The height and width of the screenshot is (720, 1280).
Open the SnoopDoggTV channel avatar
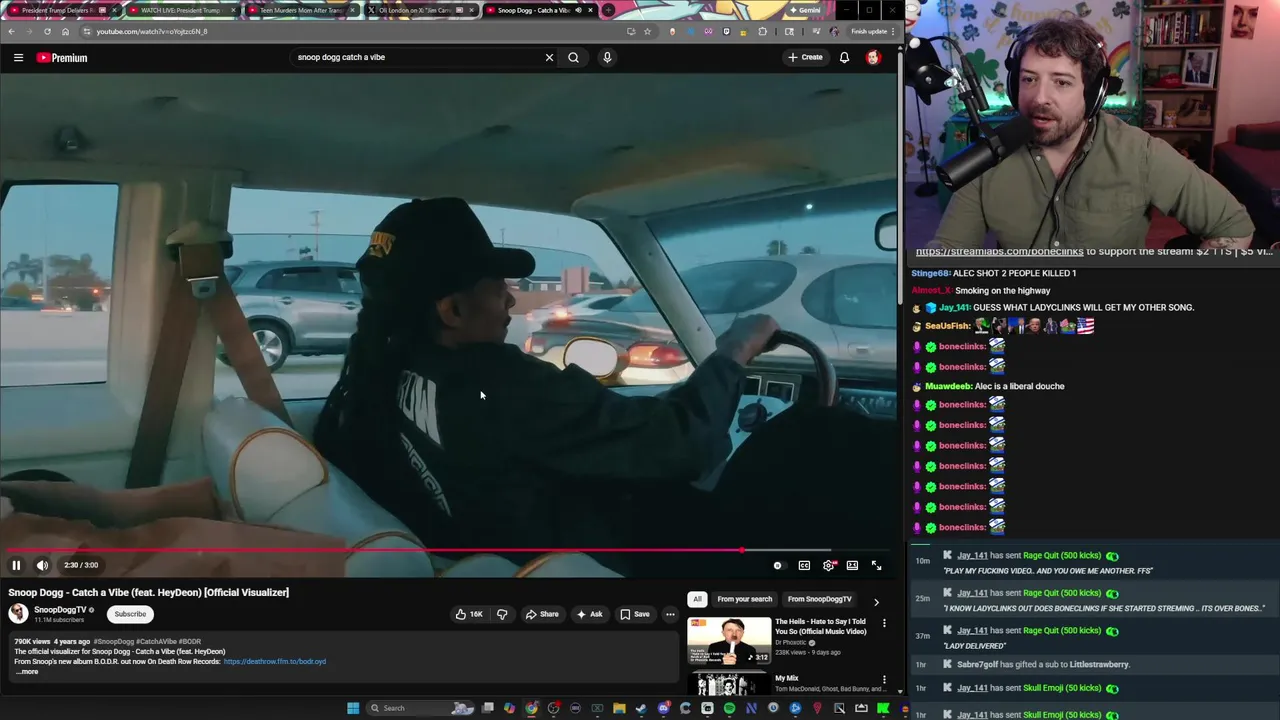coord(18,614)
